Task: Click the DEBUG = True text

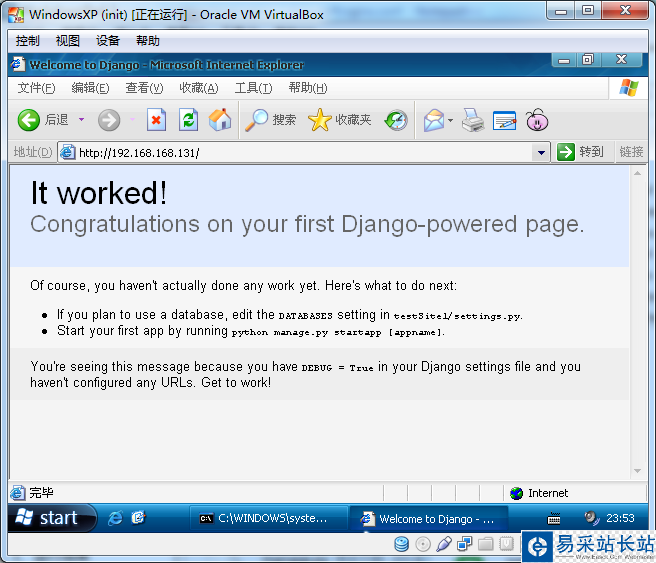Action: (x=337, y=368)
